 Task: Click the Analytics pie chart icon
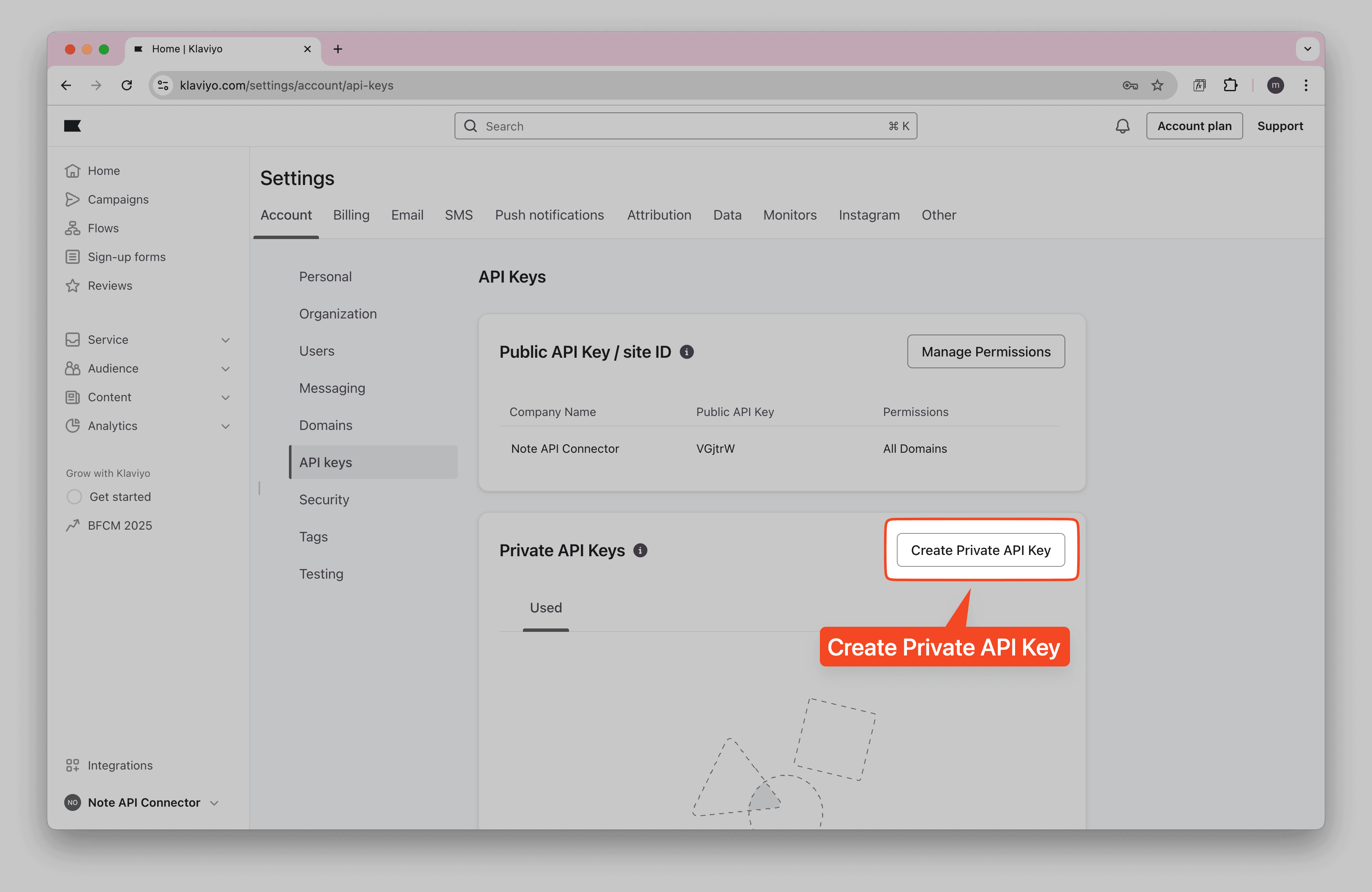pyautogui.click(x=73, y=426)
